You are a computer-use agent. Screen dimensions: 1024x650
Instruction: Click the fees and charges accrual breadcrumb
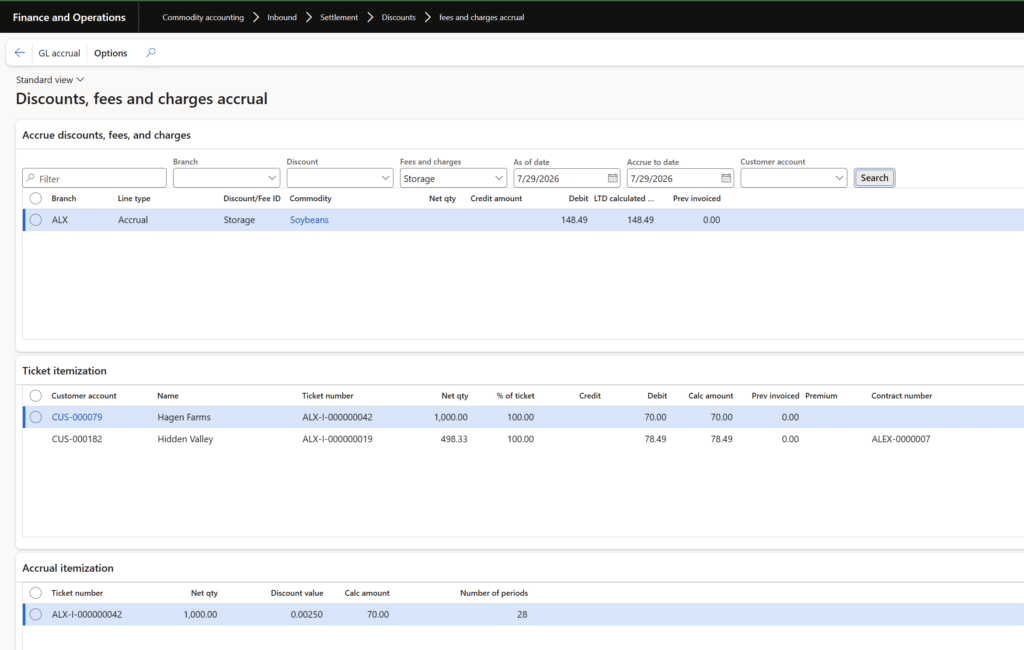pyautogui.click(x=481, y=18)
